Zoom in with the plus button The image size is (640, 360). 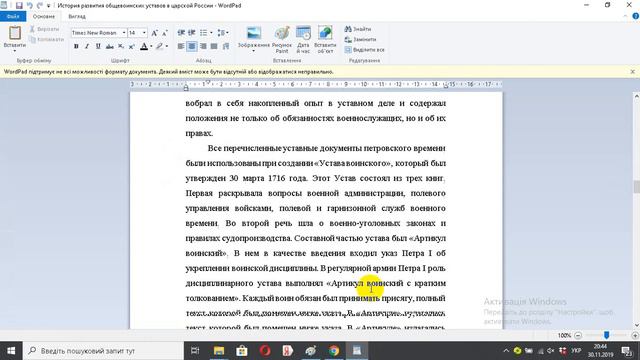click(x=635, y=336)
